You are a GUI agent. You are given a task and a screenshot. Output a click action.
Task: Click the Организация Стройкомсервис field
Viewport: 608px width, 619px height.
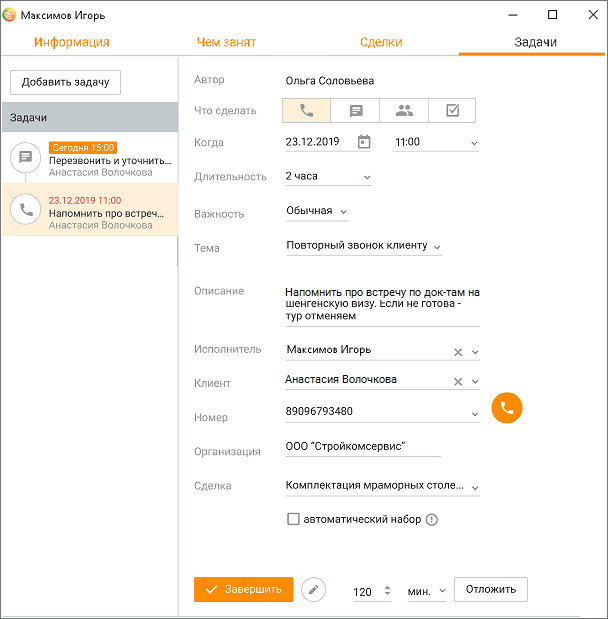pos(363,446)
